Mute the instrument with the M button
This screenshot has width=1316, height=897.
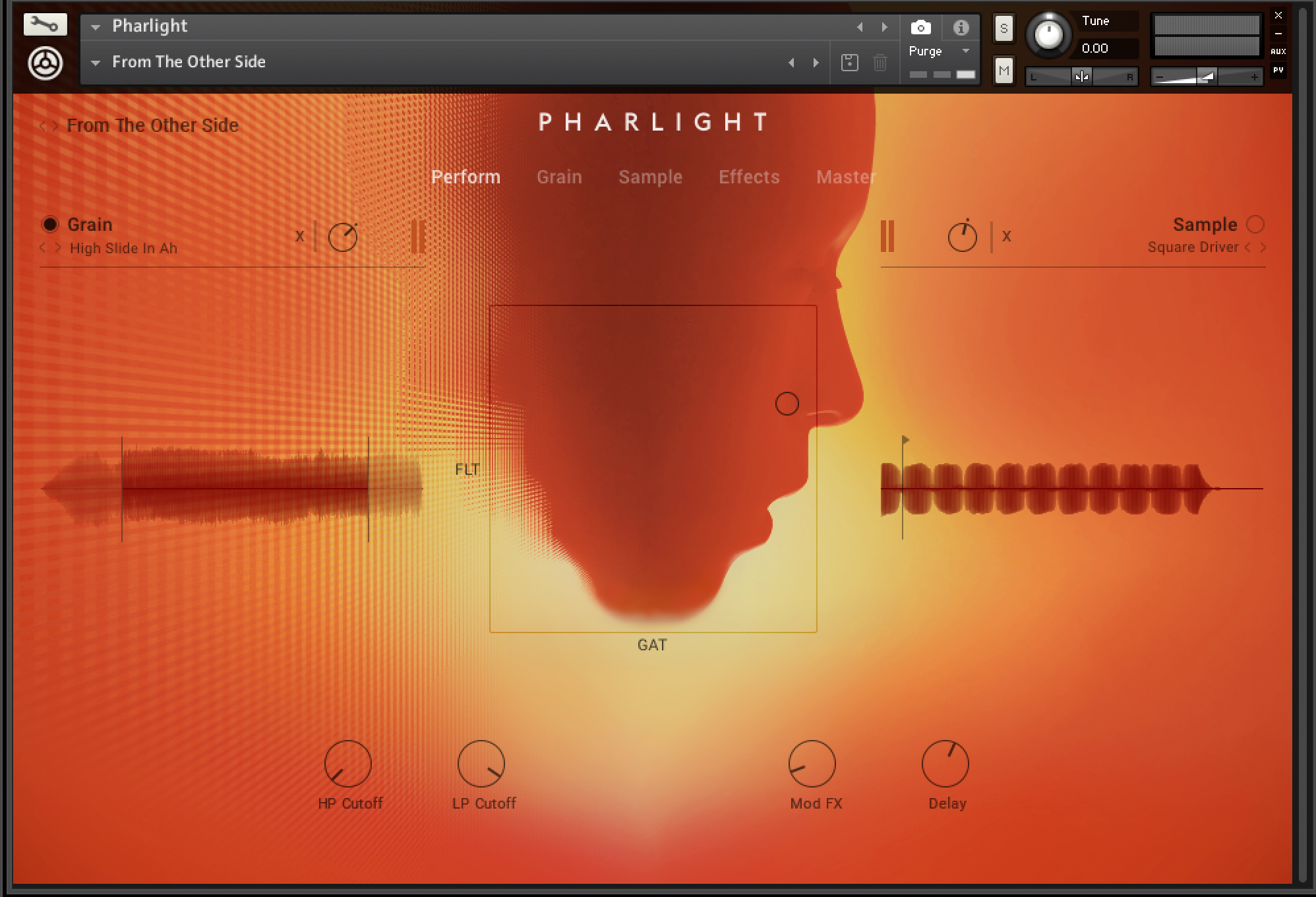pyautogui.click(x=1003, y=69)
